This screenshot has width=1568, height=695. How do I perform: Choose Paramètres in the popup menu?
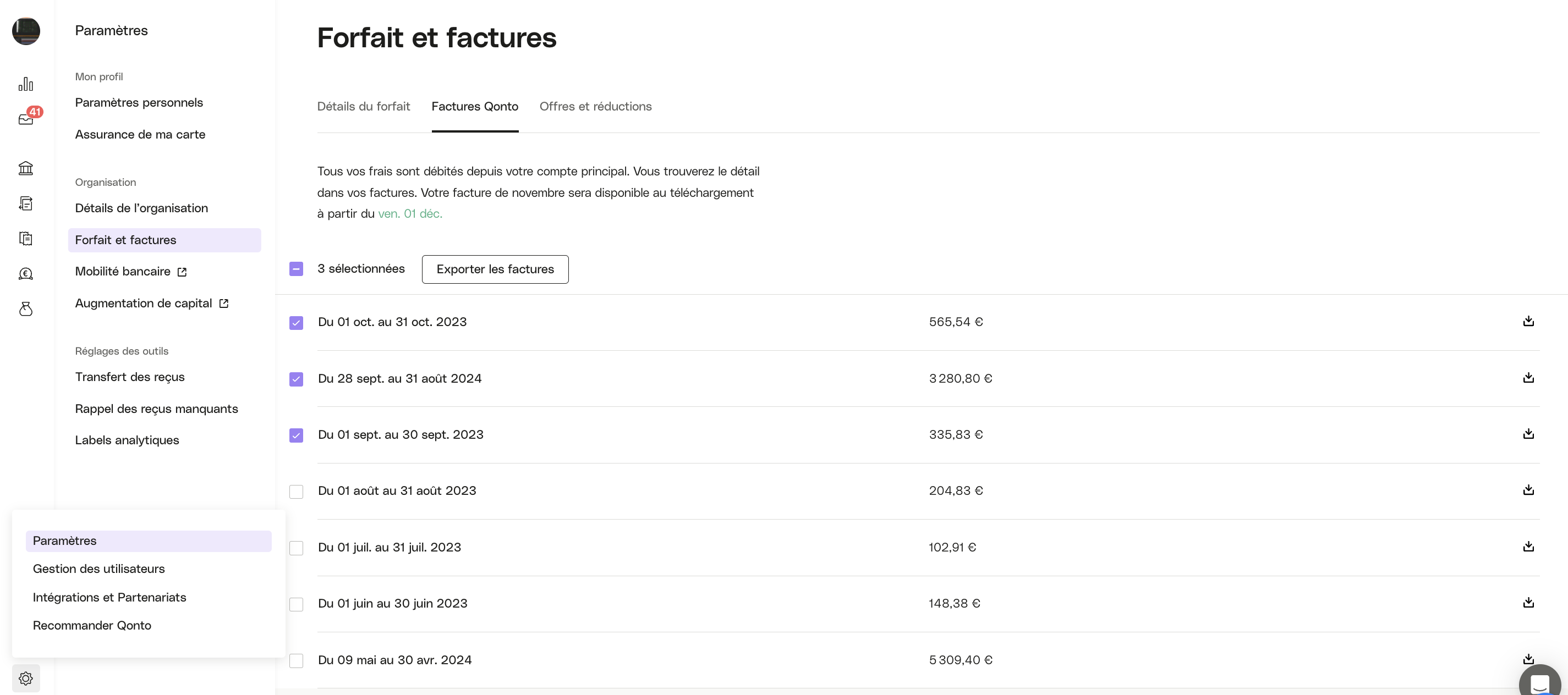tap(149, 541)
